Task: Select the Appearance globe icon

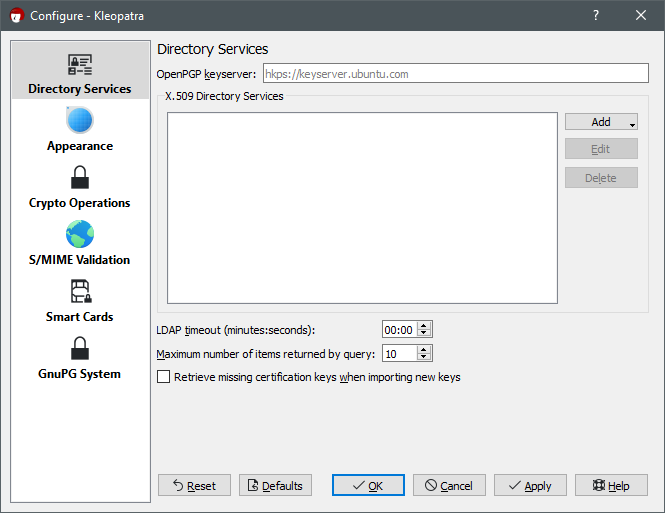Action: [x=80, y=120]
